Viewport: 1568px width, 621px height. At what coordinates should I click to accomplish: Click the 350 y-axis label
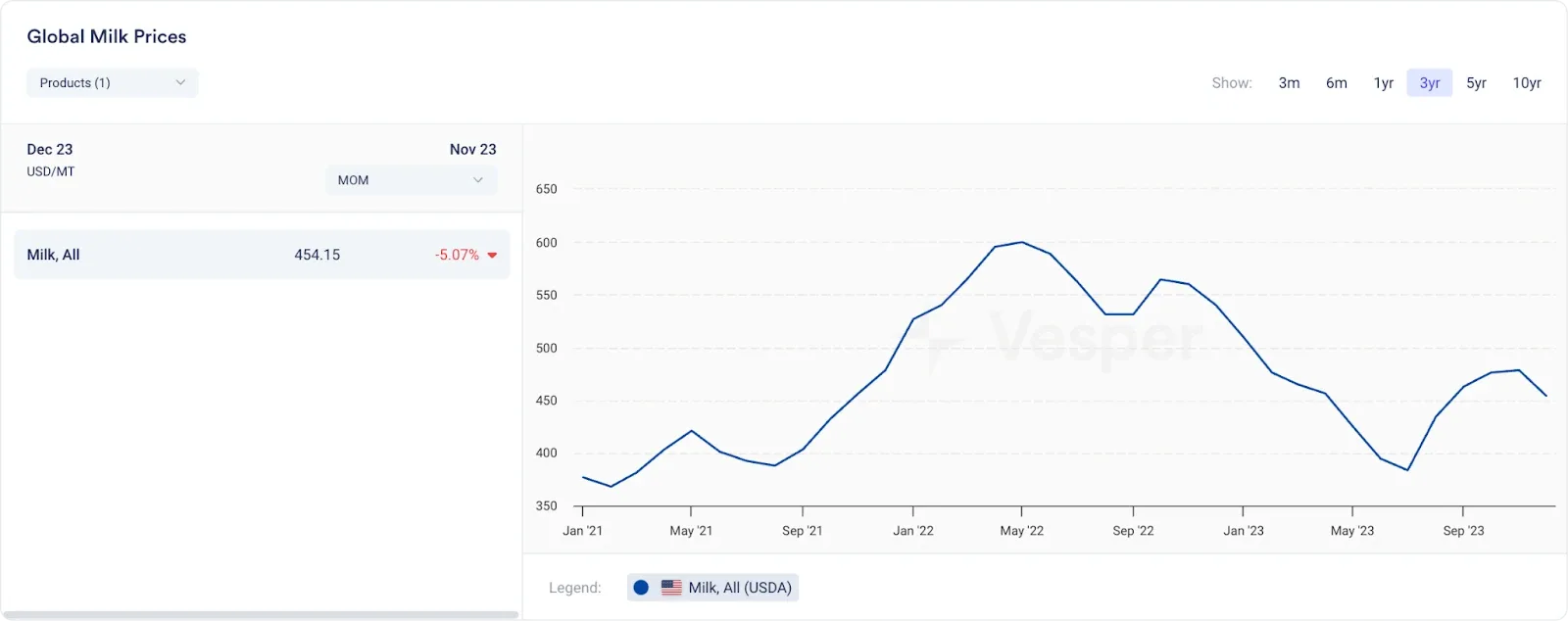(546, 506)
